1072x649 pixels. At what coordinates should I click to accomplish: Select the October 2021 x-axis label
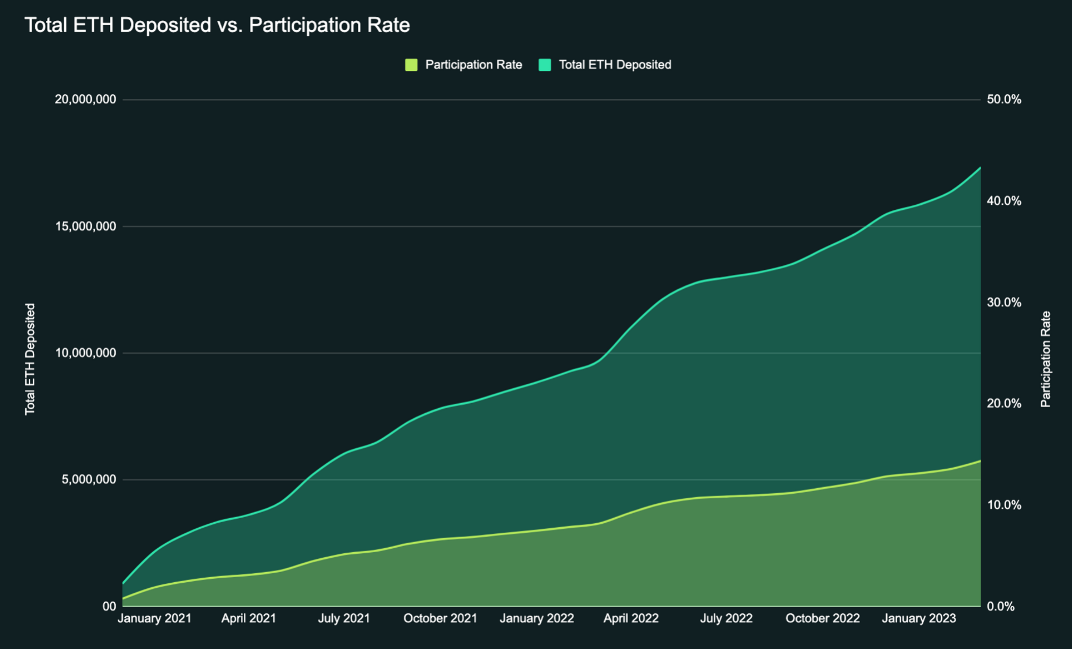(x=440, y=620)
